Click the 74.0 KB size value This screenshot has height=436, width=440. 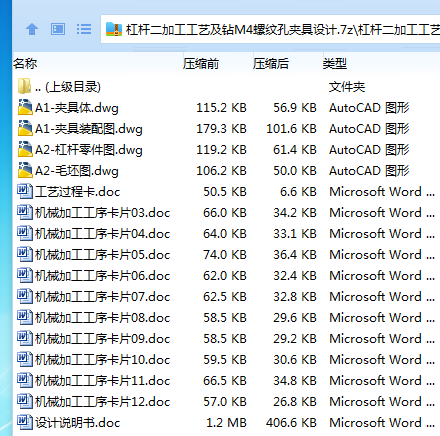click(x=225, y=255)
